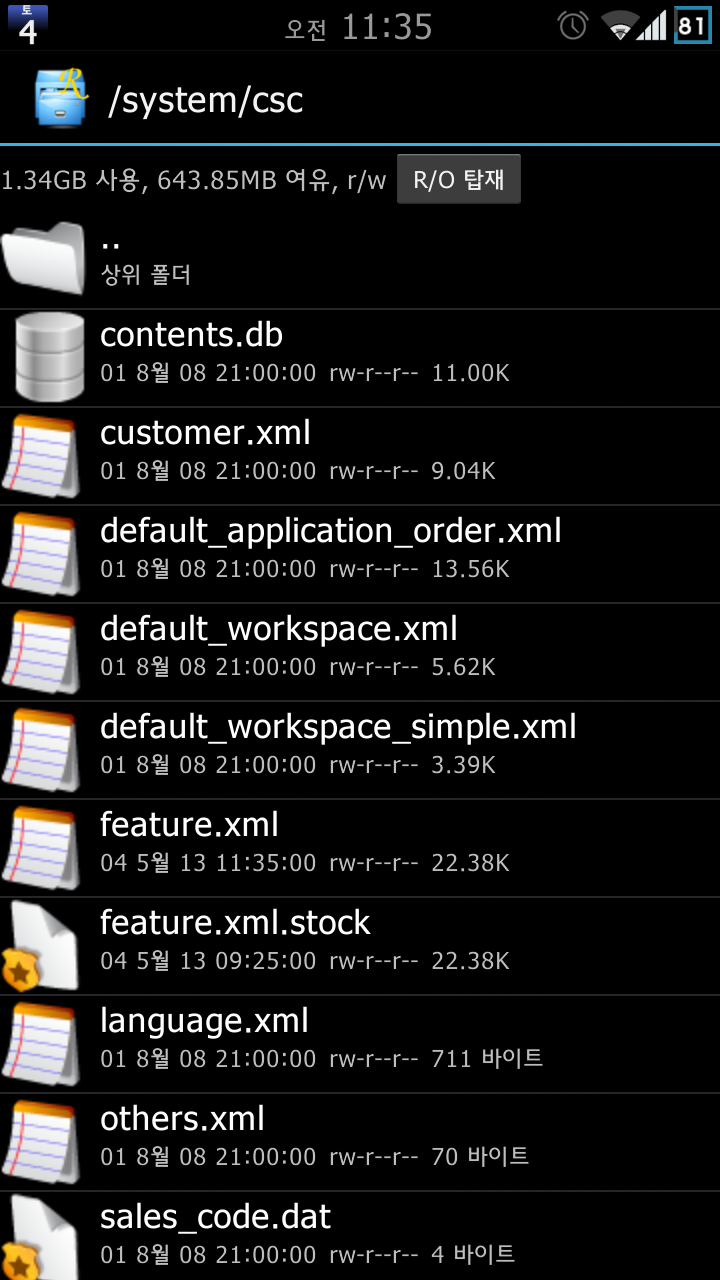Open default_application_order.xml file
720x1280 pixels.
[x=330, y=531]
